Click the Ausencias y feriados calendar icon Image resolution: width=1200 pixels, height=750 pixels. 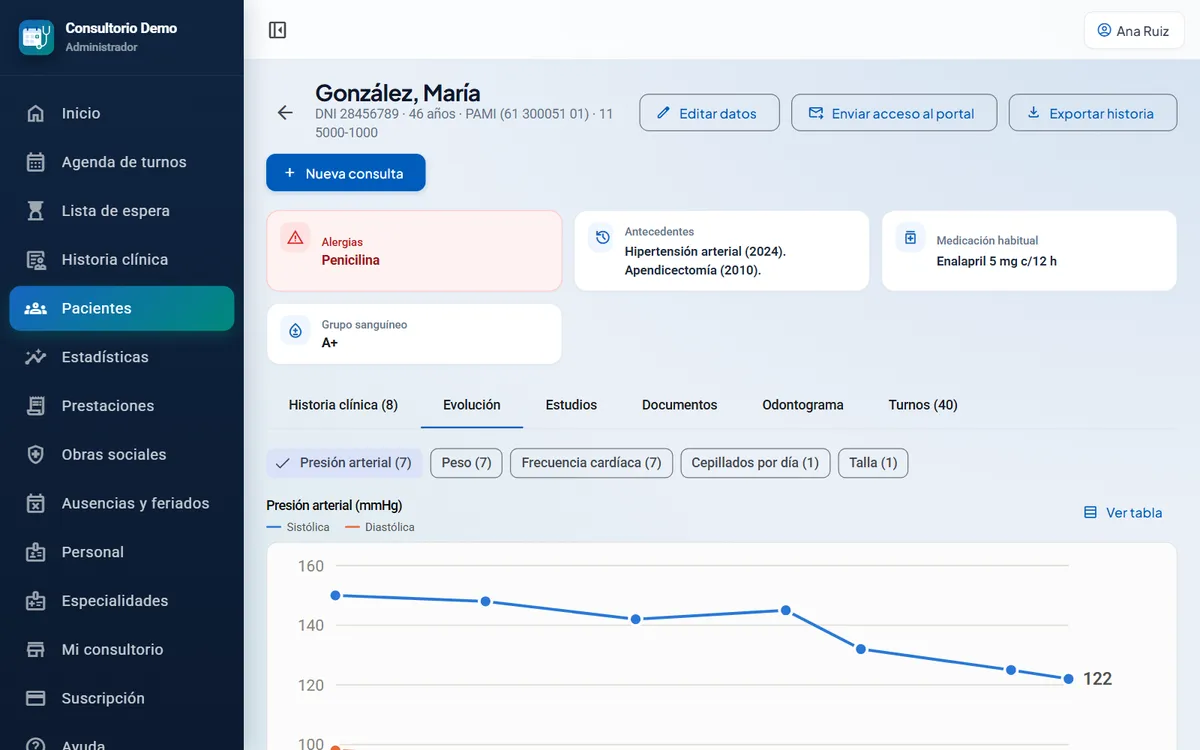36,503
